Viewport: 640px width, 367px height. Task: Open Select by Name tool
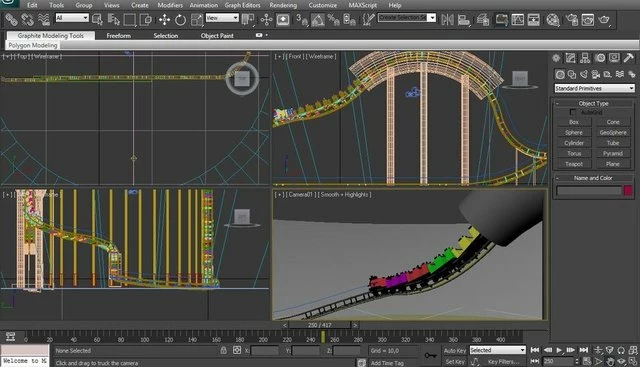pos(113,19)
